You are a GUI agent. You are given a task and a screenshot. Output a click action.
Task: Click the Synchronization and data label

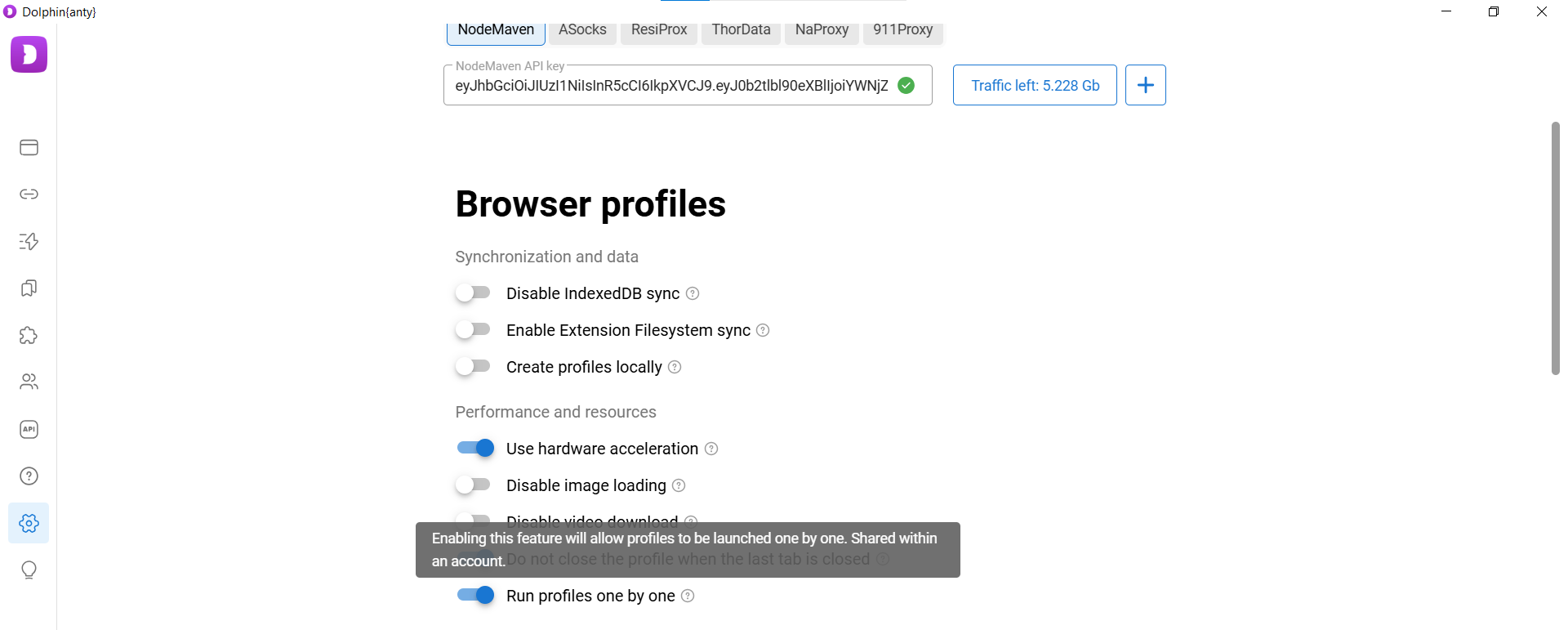(546, 257)
